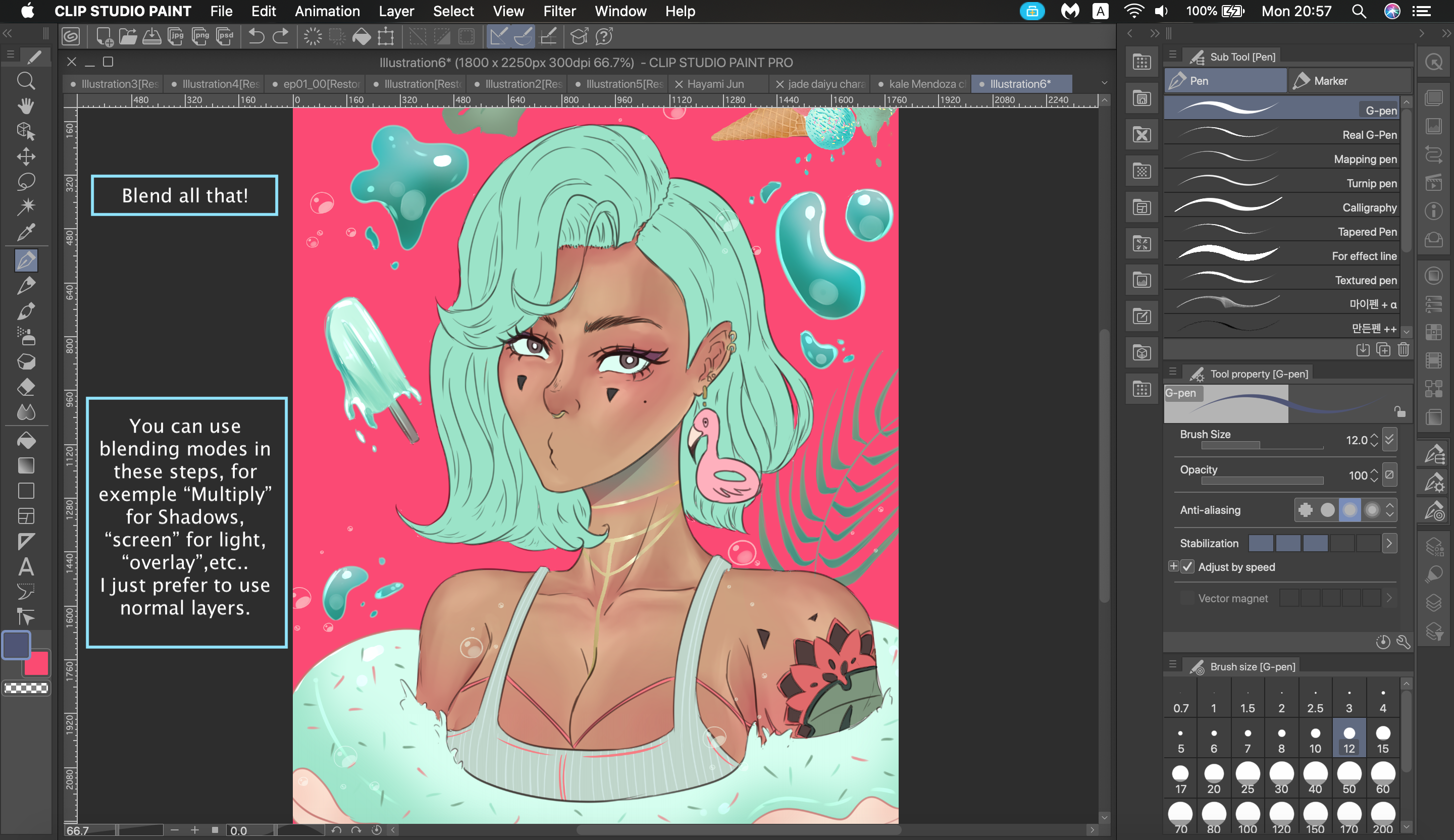Open the canvas tab overflow dropdown

(x=1104, y=83)
